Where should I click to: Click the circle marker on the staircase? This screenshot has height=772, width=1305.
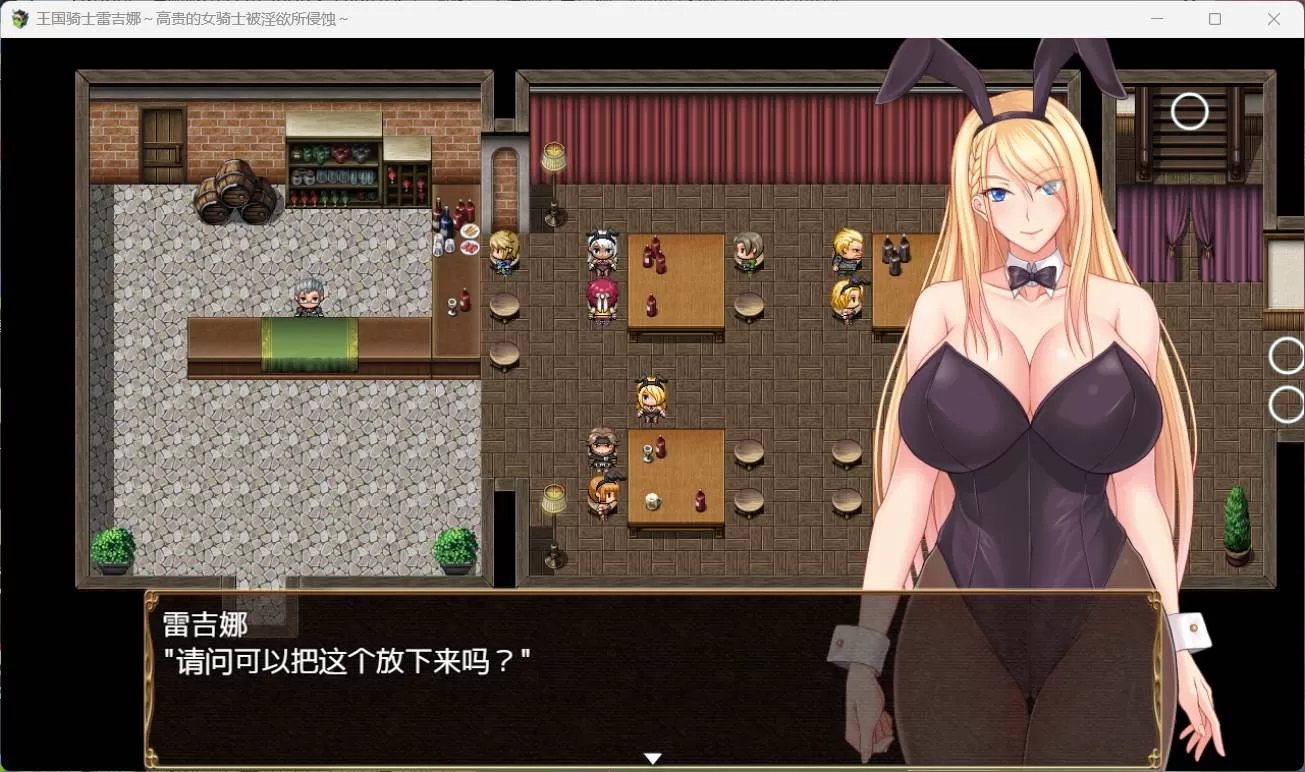click(x=1189, y=111)
